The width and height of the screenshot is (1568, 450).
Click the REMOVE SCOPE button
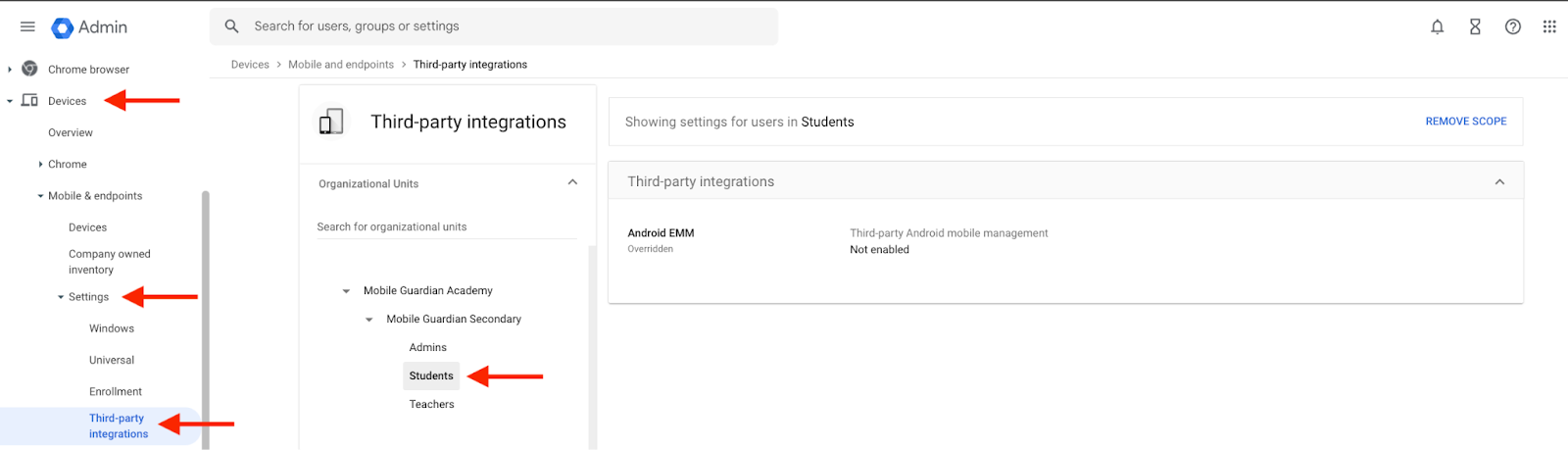coord(1465,122)
